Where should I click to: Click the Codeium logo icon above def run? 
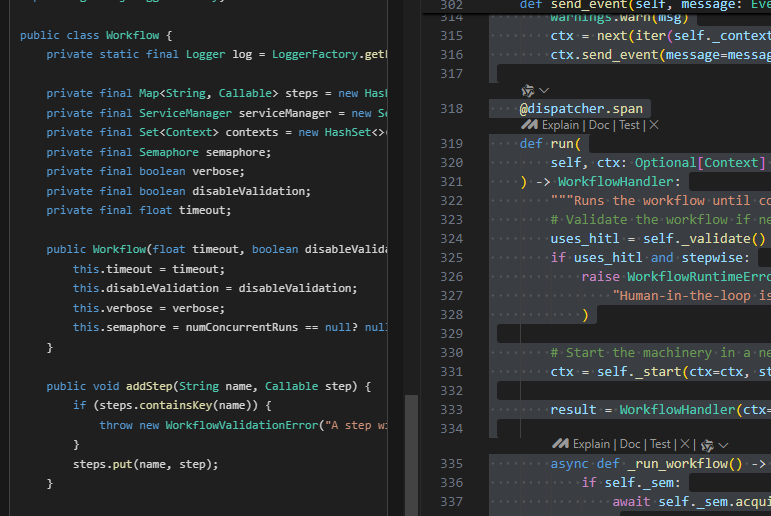click(529, 125)
